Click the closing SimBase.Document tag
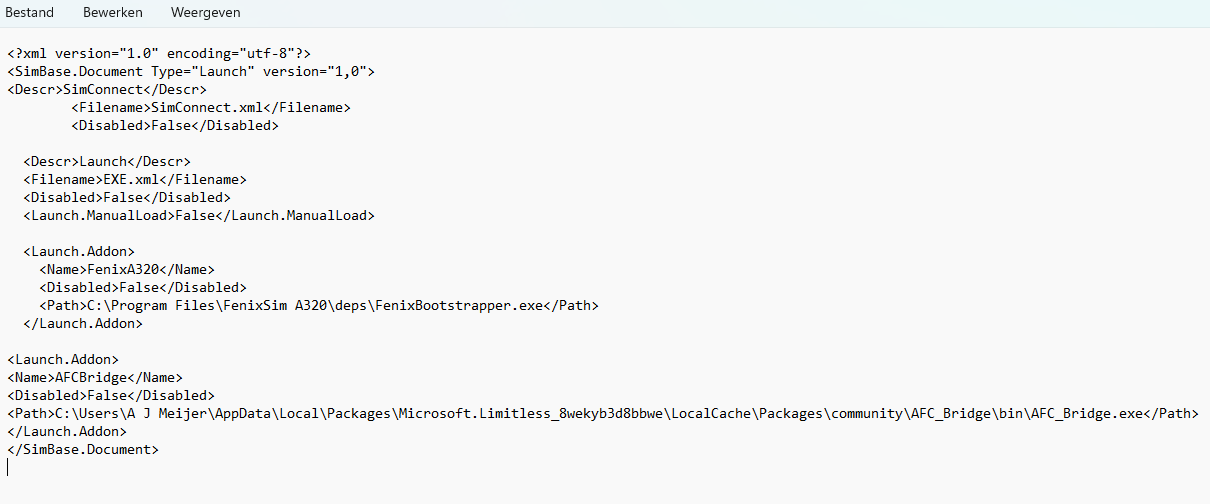1210x504 pixels. tap(83, 449)
